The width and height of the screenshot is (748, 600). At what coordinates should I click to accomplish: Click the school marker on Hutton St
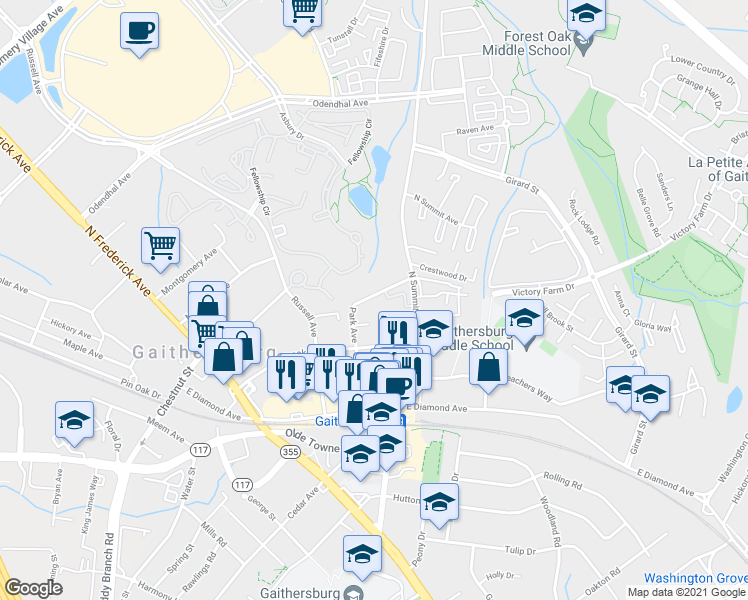[439, 505]
